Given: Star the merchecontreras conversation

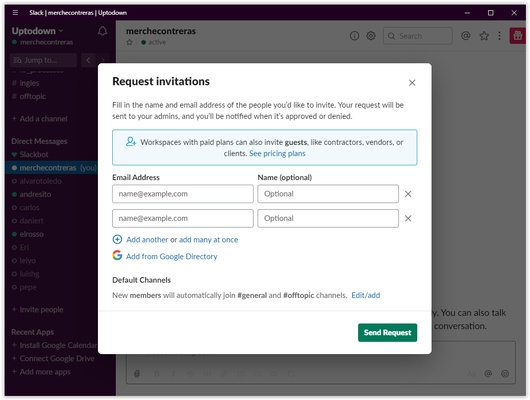Looking at the screenshot, I should (129, 42).
